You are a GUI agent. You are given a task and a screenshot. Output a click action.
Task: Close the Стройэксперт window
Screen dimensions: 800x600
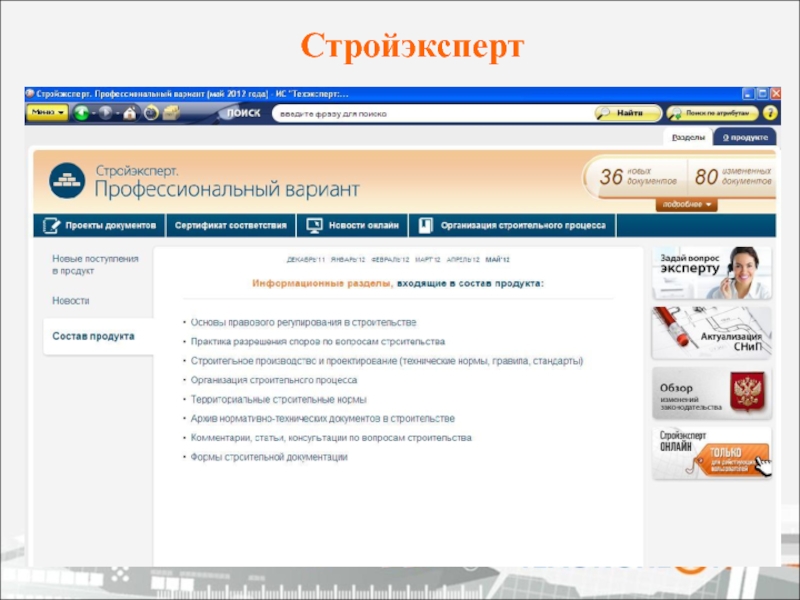pyautogui.click(x=776, y=94)
